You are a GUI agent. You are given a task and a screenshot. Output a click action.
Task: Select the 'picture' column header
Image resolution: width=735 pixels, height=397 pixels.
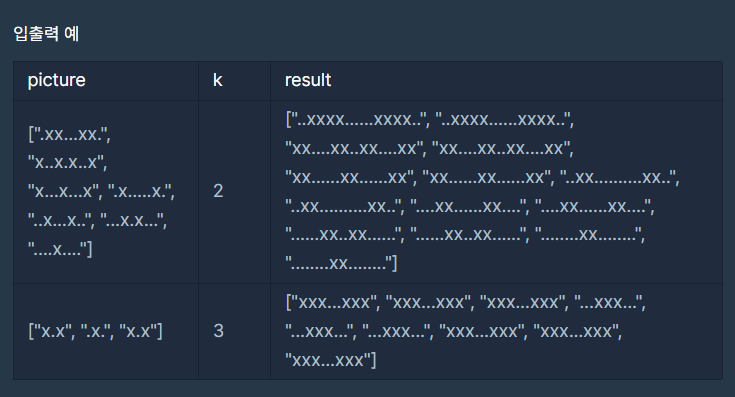tap(57, 80)
